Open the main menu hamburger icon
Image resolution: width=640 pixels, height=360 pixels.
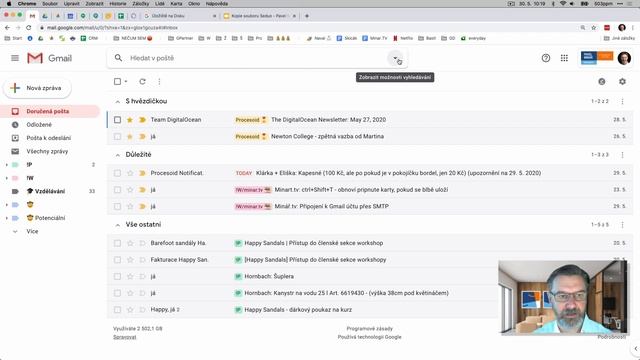click(x=15, y=58)
